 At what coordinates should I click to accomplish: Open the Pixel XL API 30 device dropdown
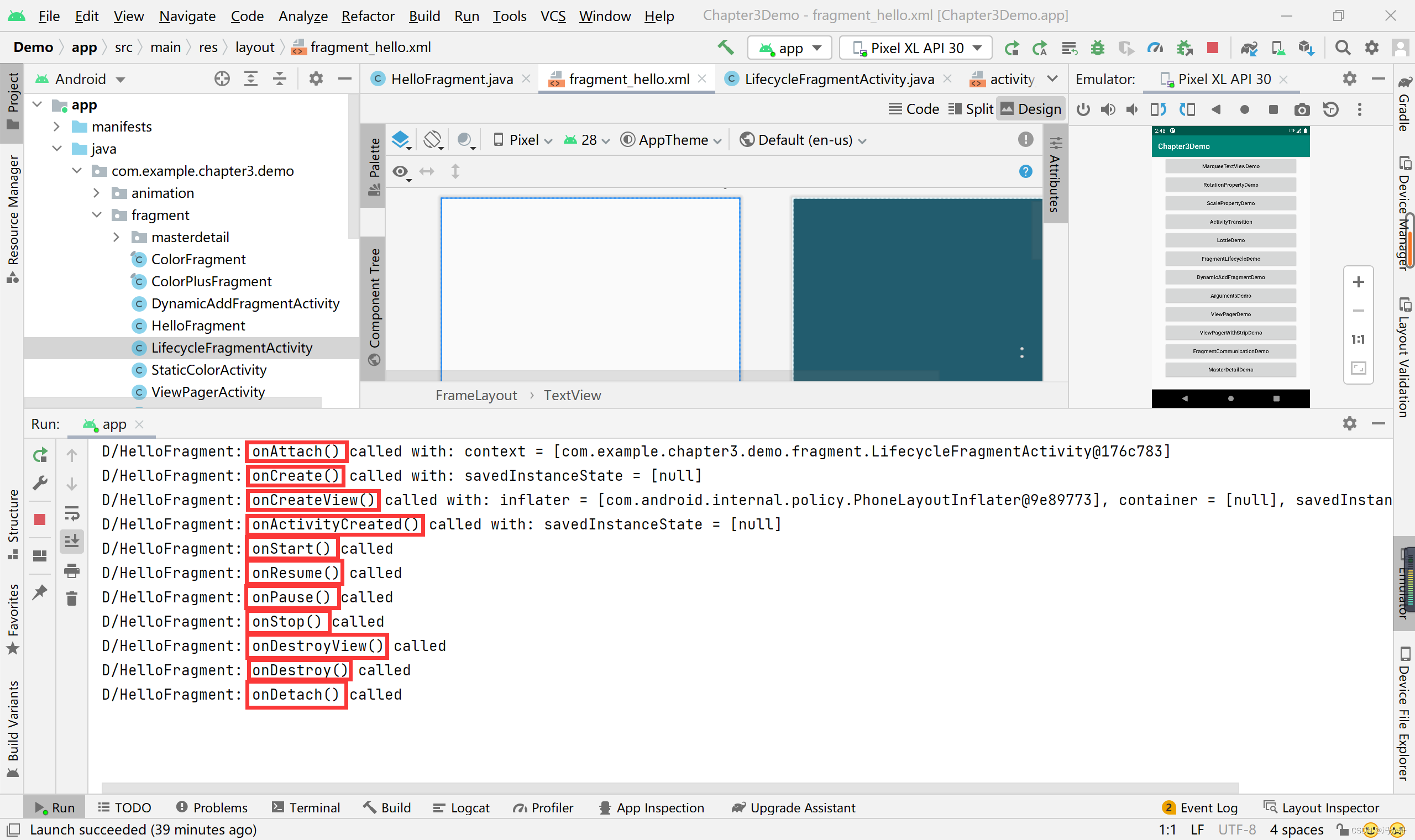(915, 48)
